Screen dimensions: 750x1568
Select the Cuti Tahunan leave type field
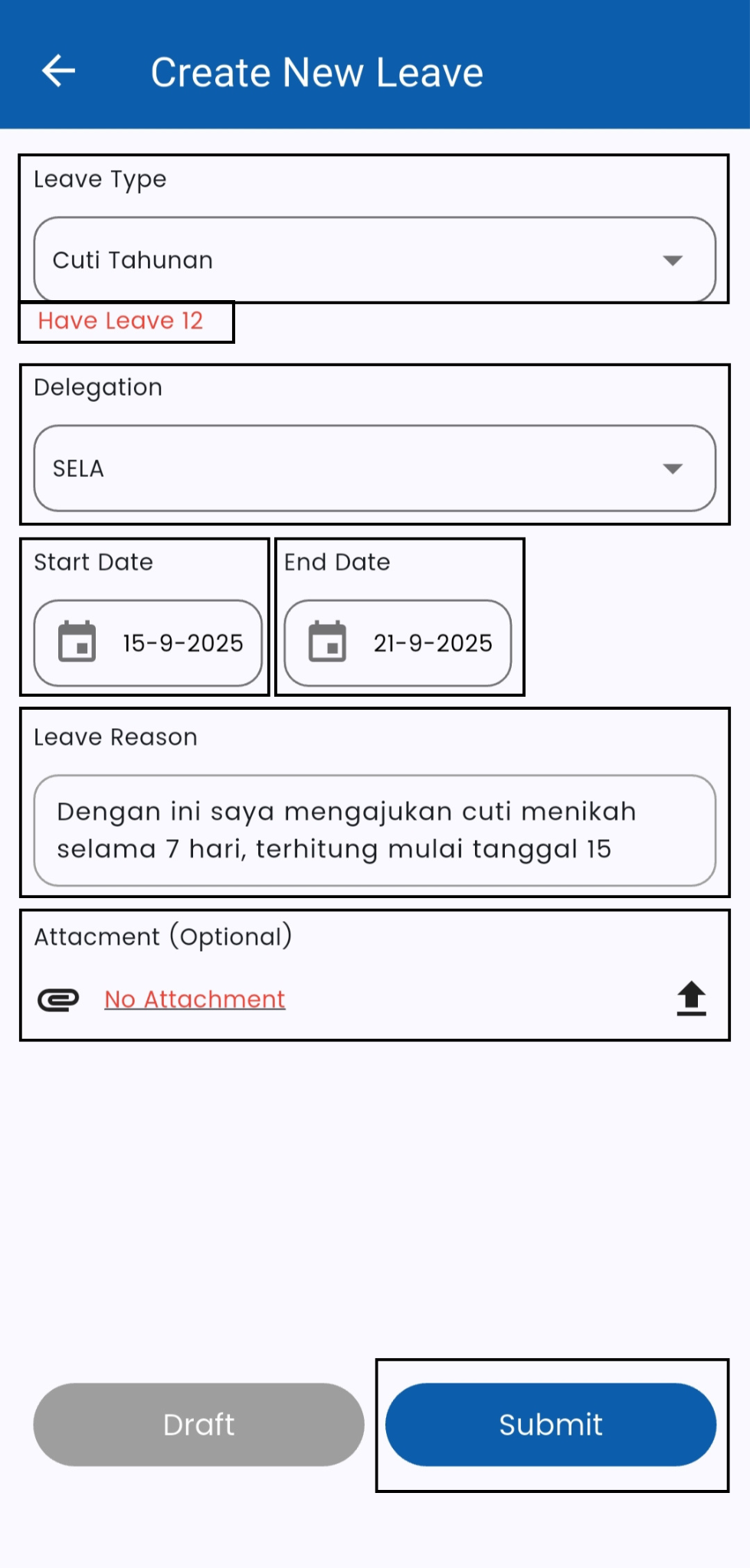tap(133, 260)
